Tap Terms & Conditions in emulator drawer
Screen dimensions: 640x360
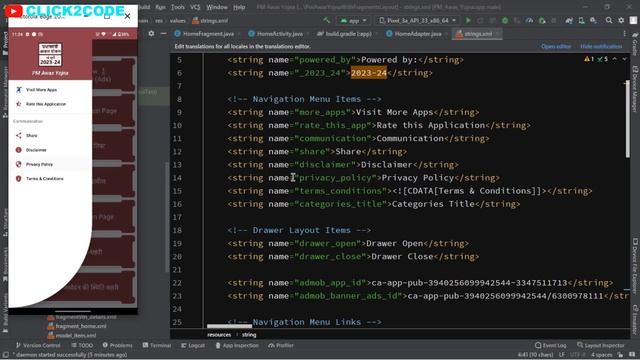(x=50, y=179)
